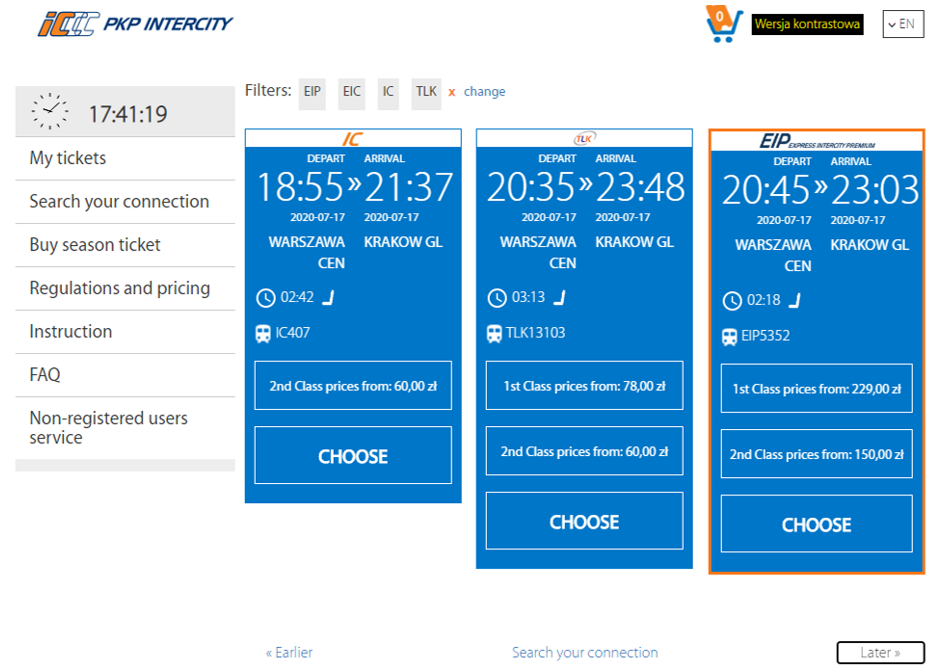The image size is (940, 670).
Task: Open the shopping cart icon
Action: [724, 24]
